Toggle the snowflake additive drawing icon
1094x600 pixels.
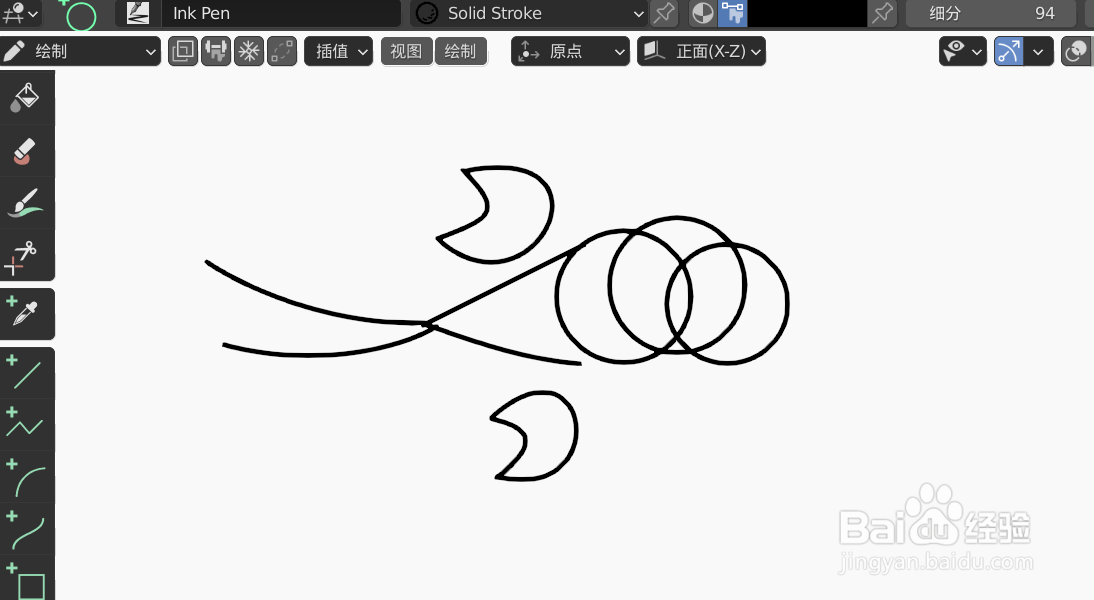coord(249,52)
